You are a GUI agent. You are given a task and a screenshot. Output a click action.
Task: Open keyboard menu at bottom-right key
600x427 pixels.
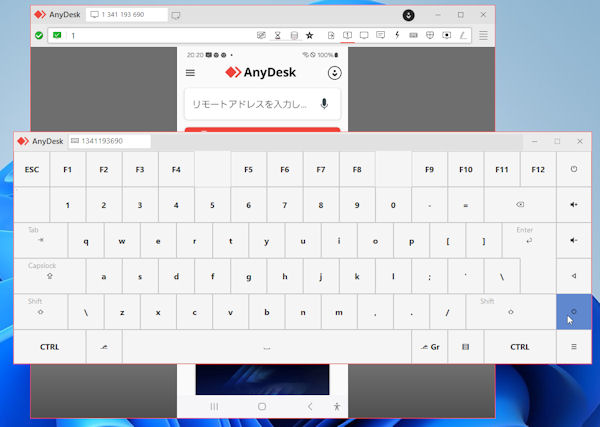(573, 347)
